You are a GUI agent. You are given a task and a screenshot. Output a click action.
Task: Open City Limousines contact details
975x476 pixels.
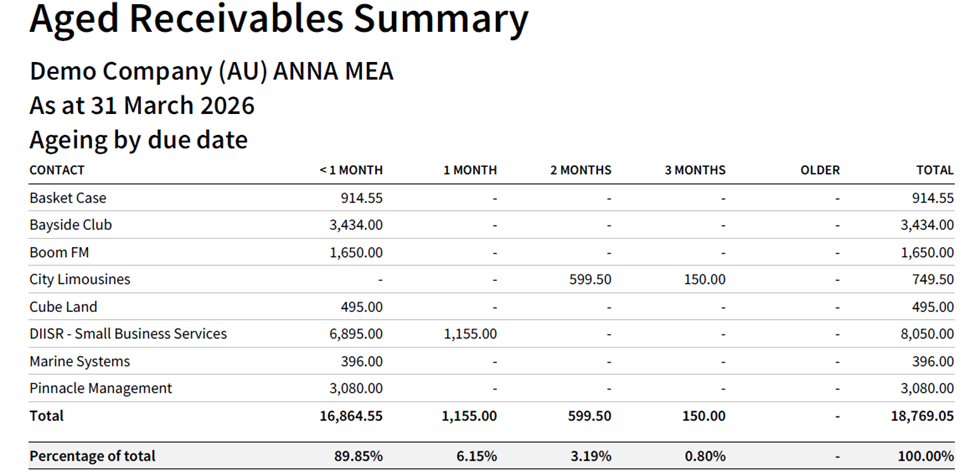click(80, 279)
